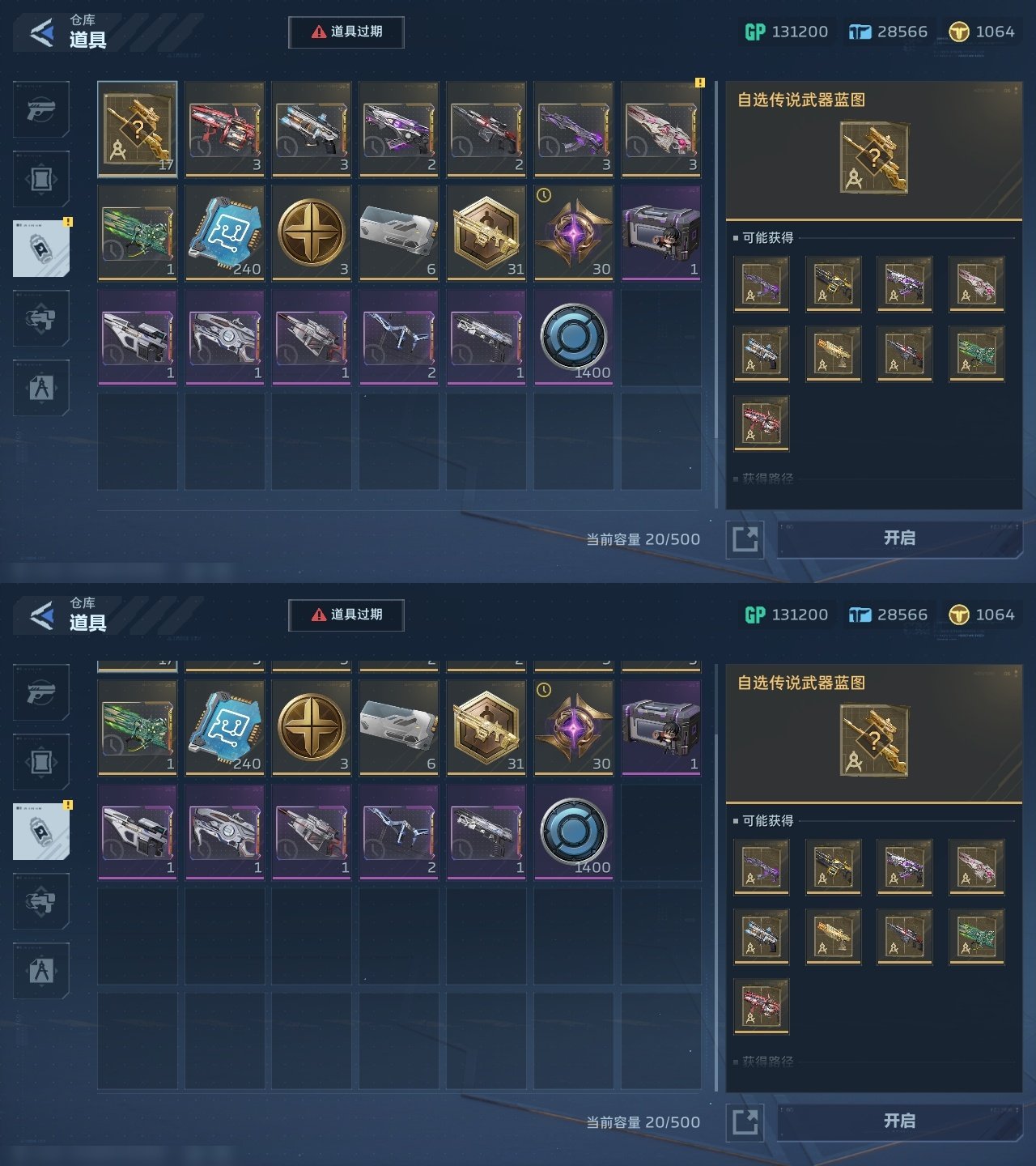Select green blueprint thumbnail under 可能获得 in upper screen
Image resolution: width=1036 pixels, height=1166 pixels.
(976, 354)
